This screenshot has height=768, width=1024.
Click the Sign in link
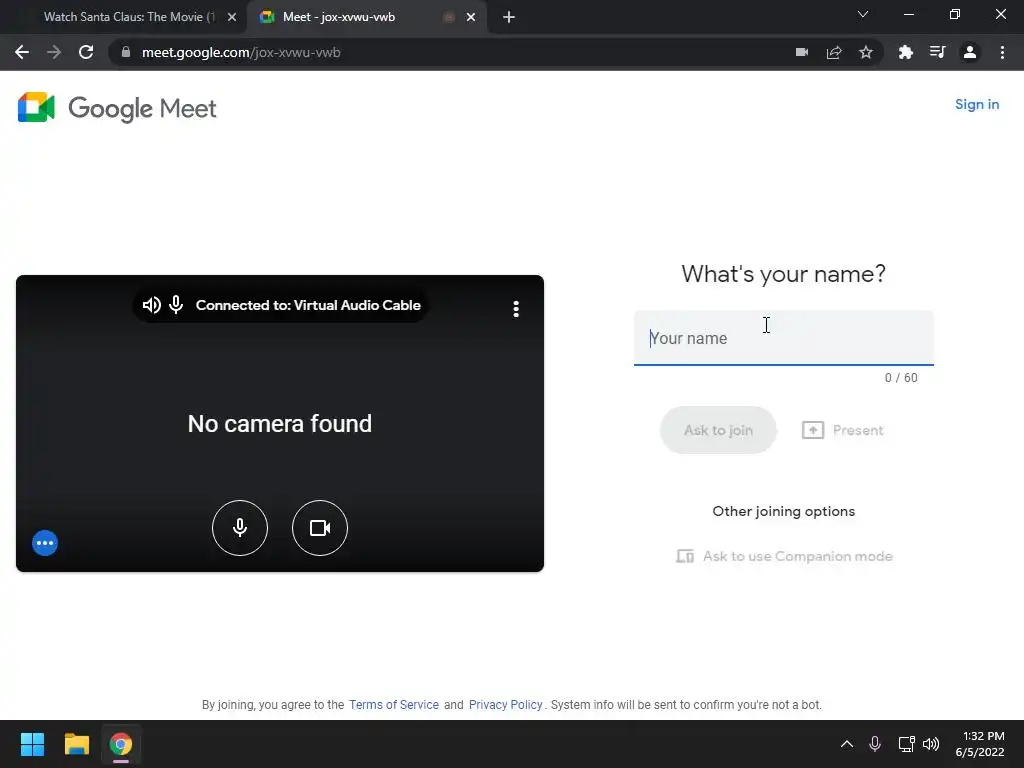tap(977, 104)
